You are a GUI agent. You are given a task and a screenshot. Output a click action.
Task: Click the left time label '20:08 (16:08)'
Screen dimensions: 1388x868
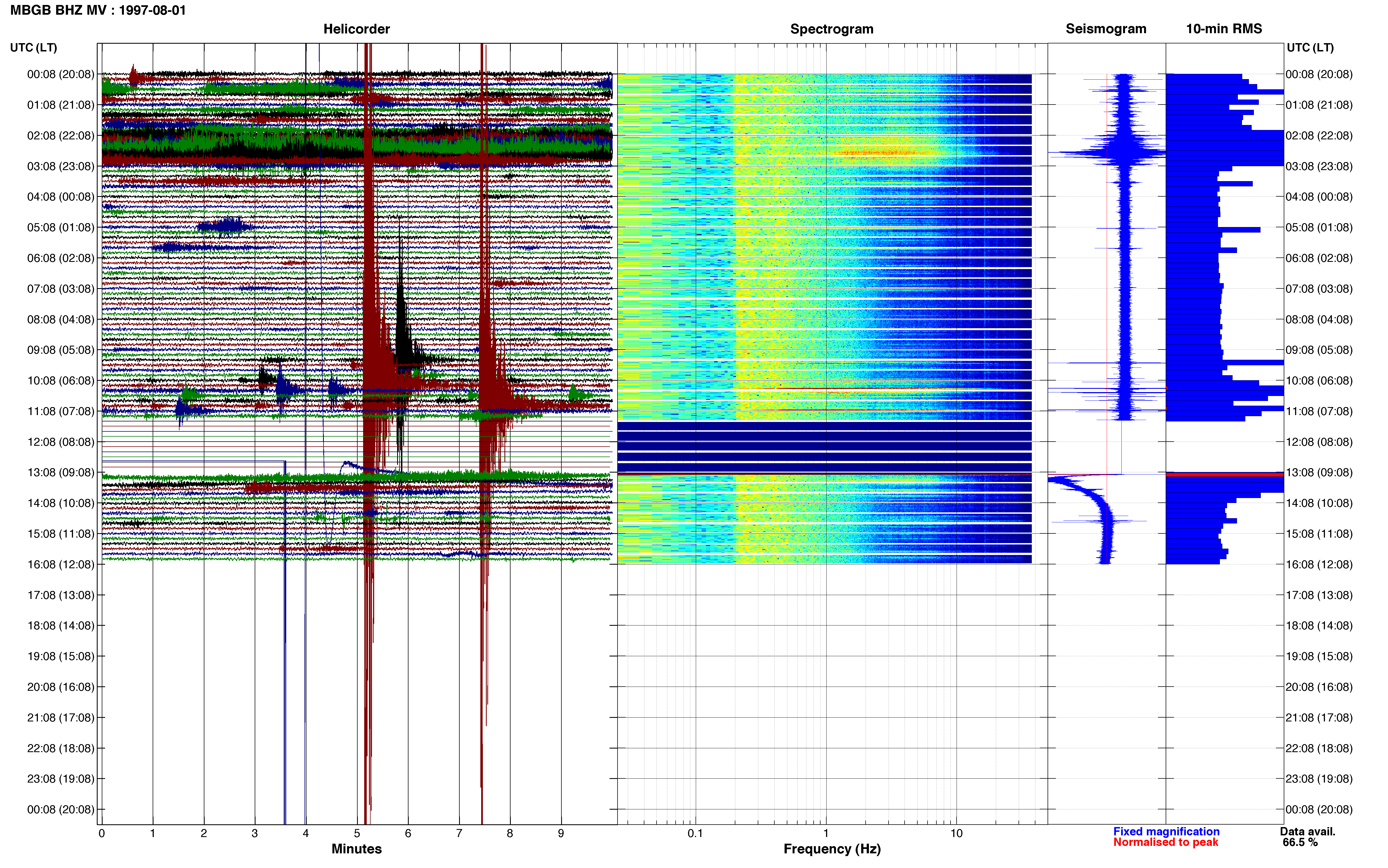tap(61, 687)
